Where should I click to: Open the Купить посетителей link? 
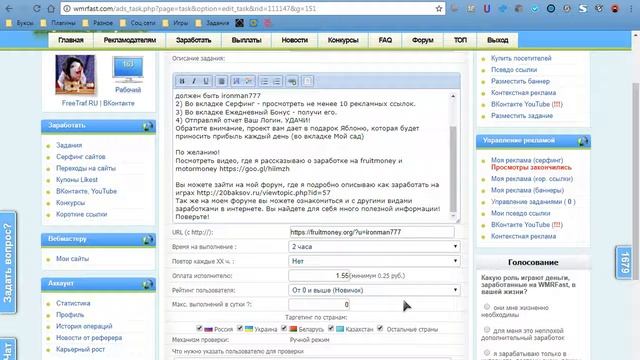click(x=521, y=58)
